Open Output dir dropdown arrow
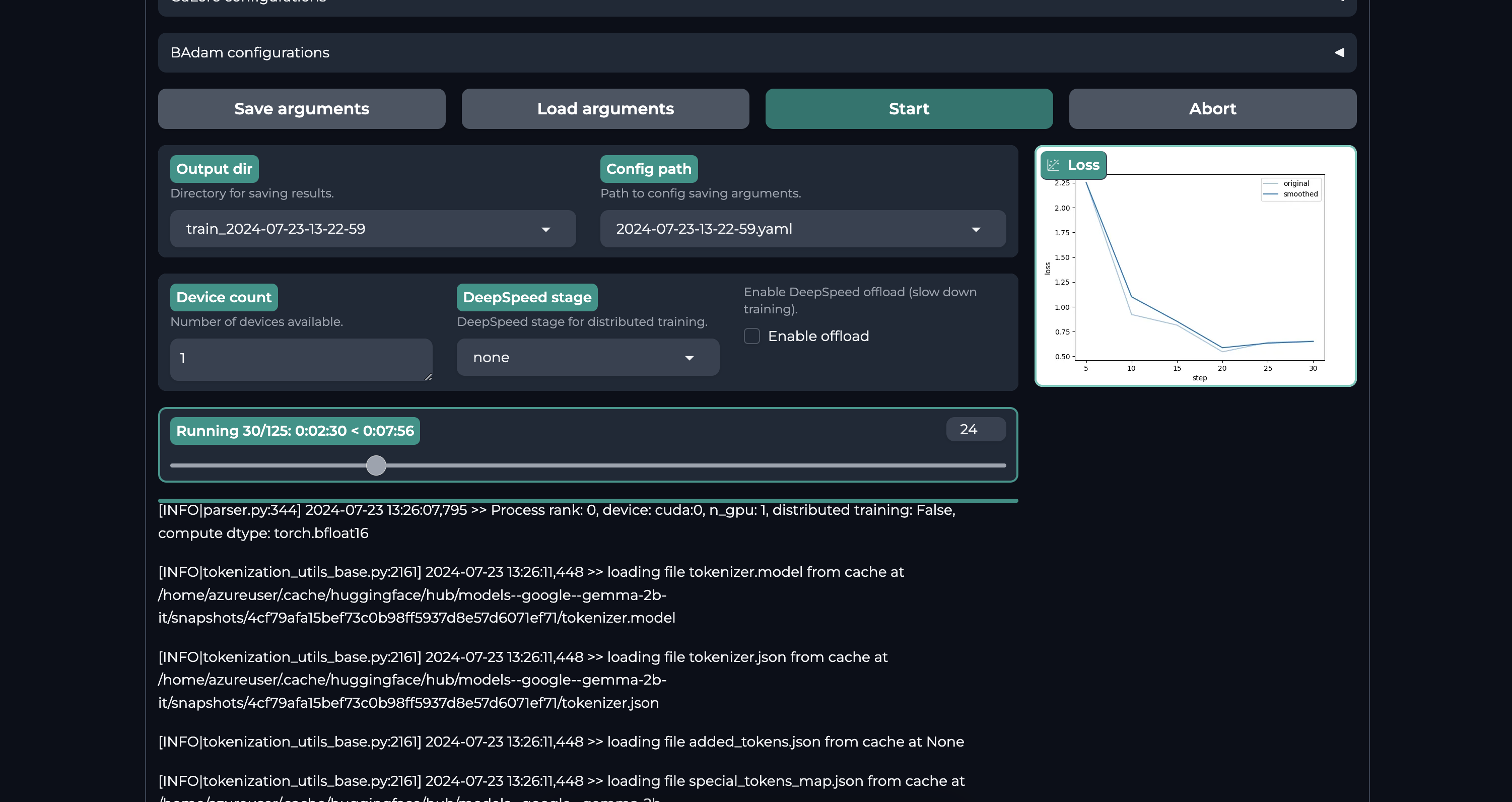The width and height of the screenshot is (1512, 802). pos(545,230)
